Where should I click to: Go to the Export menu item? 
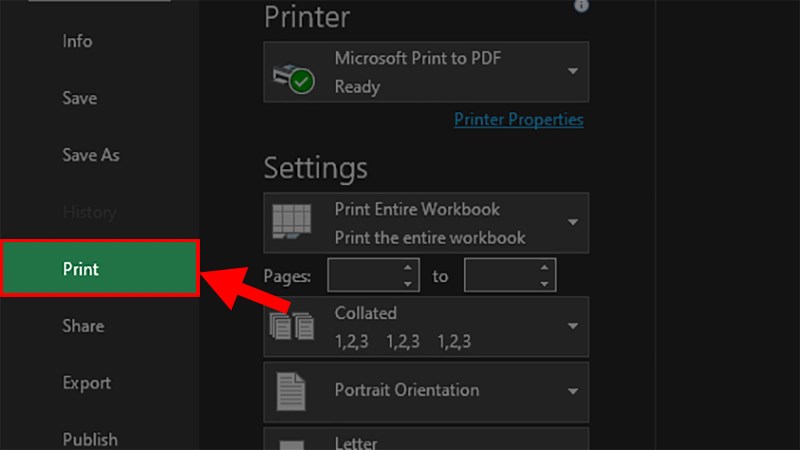click(87, 383)
